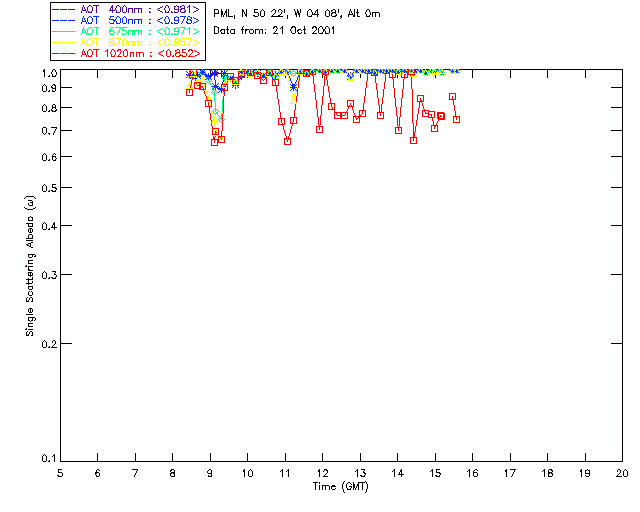640x512 pixels.
Task: Click the 19 x-axis tick label
Action: click(585, 473)
